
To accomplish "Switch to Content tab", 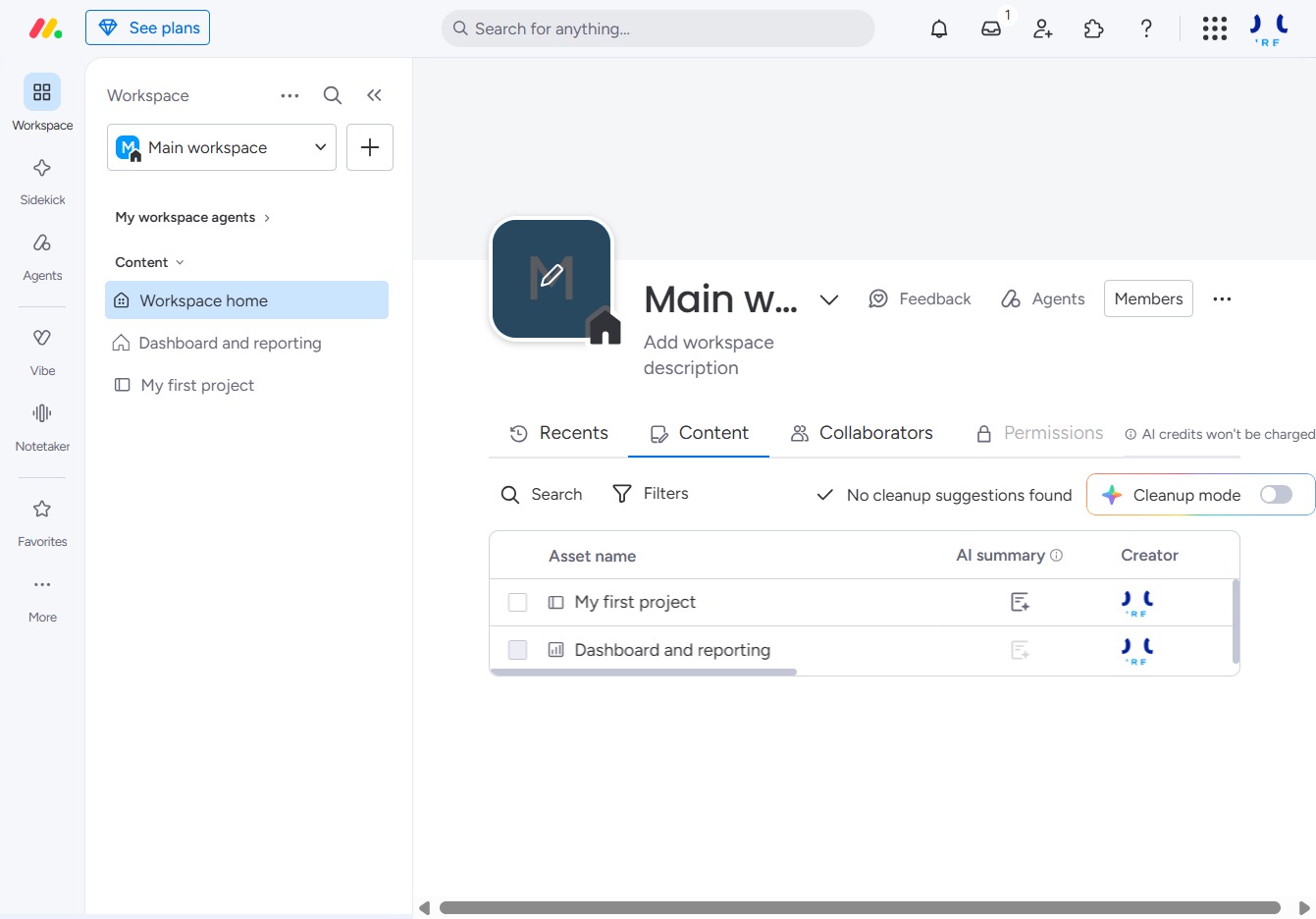I will coord(699,433).
